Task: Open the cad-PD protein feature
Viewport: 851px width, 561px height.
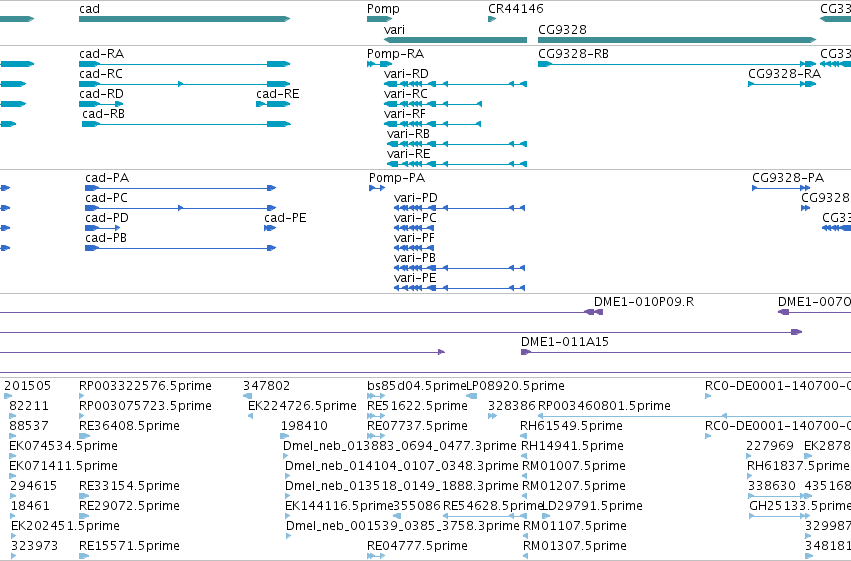Action: [103, 228]
